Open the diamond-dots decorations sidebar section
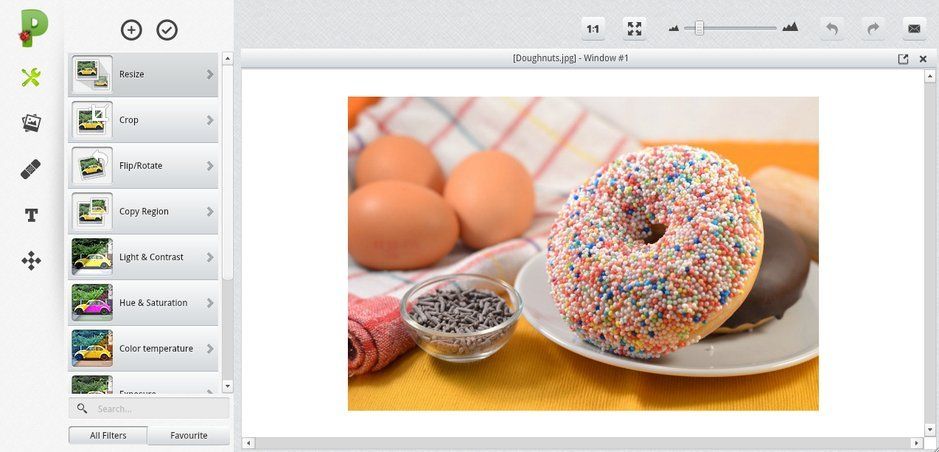The image size is (939, 452). (31, 260)
